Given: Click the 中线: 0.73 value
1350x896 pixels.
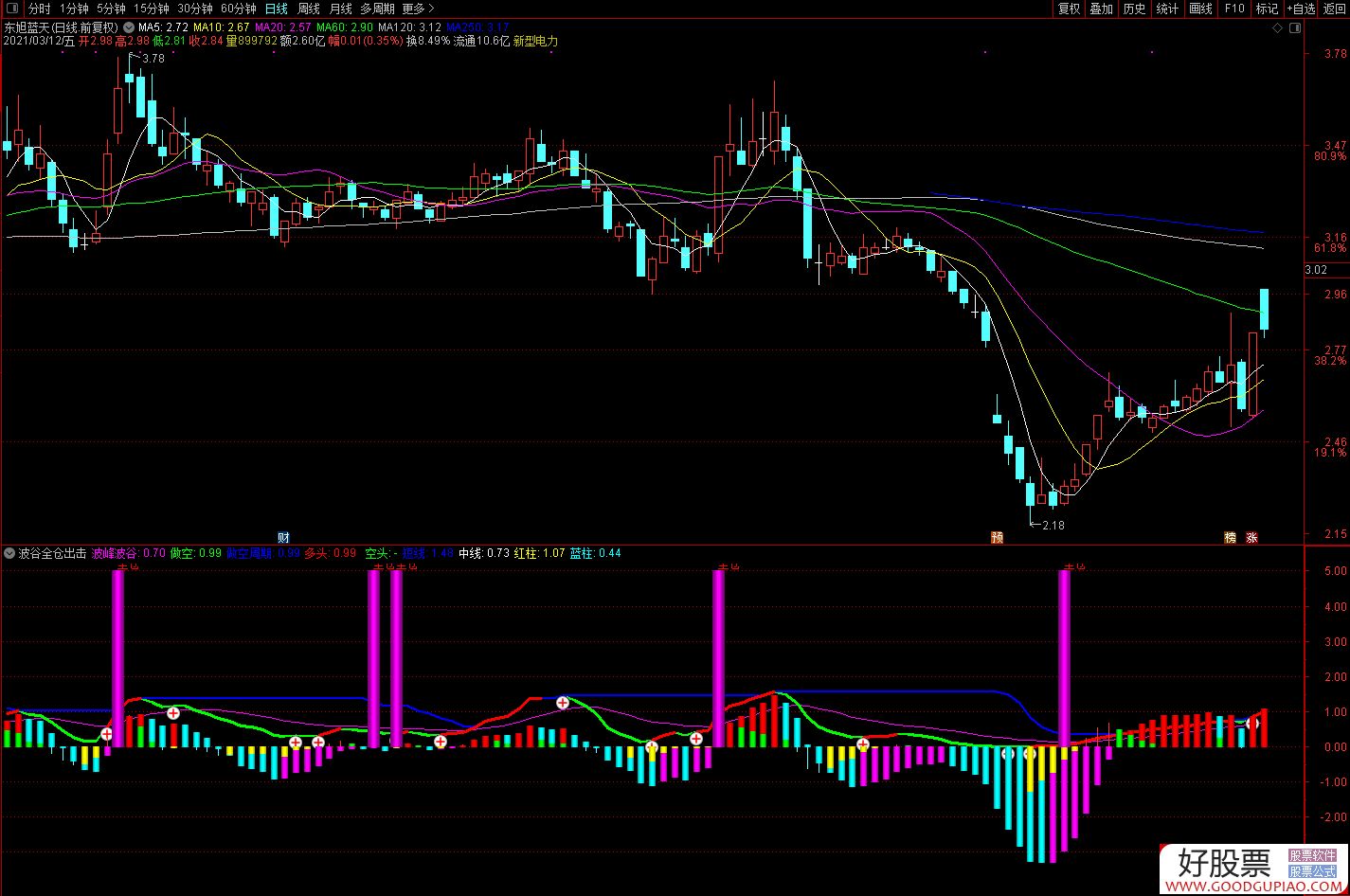Looking at the screenshot, I should (484, 552).
